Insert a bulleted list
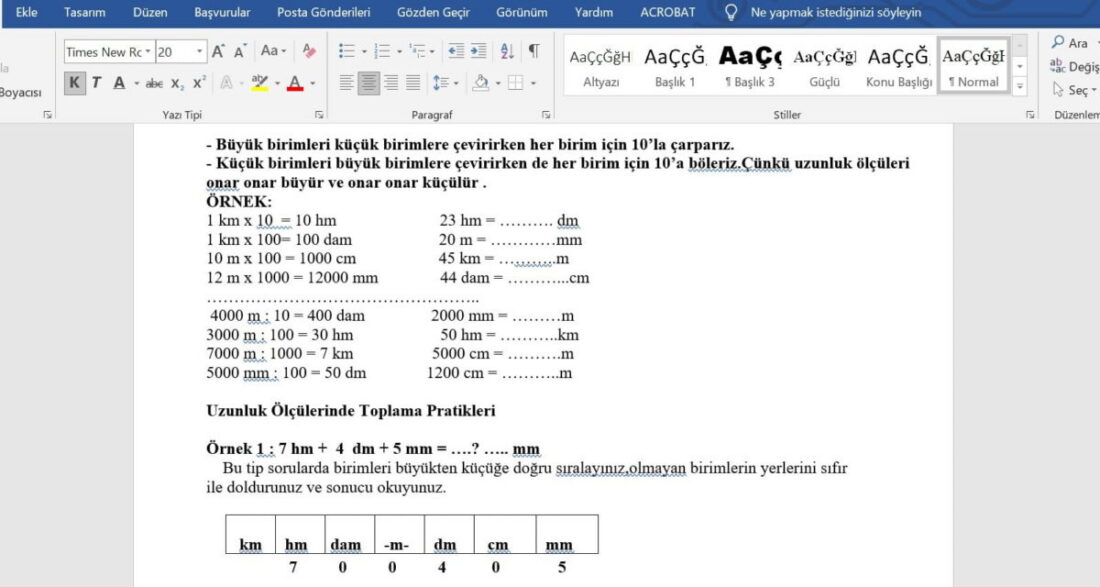Image resolution: width=1100 pixels, height=587 pixels. tap(347, 50)
